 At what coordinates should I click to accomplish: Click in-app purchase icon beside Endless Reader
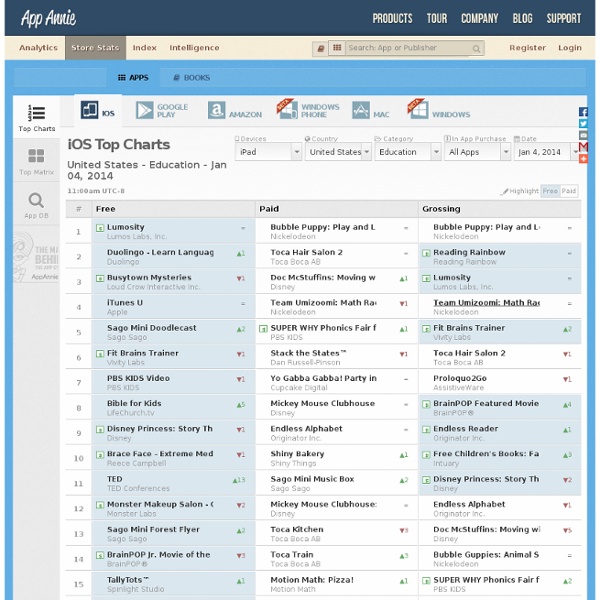click(x=426, y=429)
